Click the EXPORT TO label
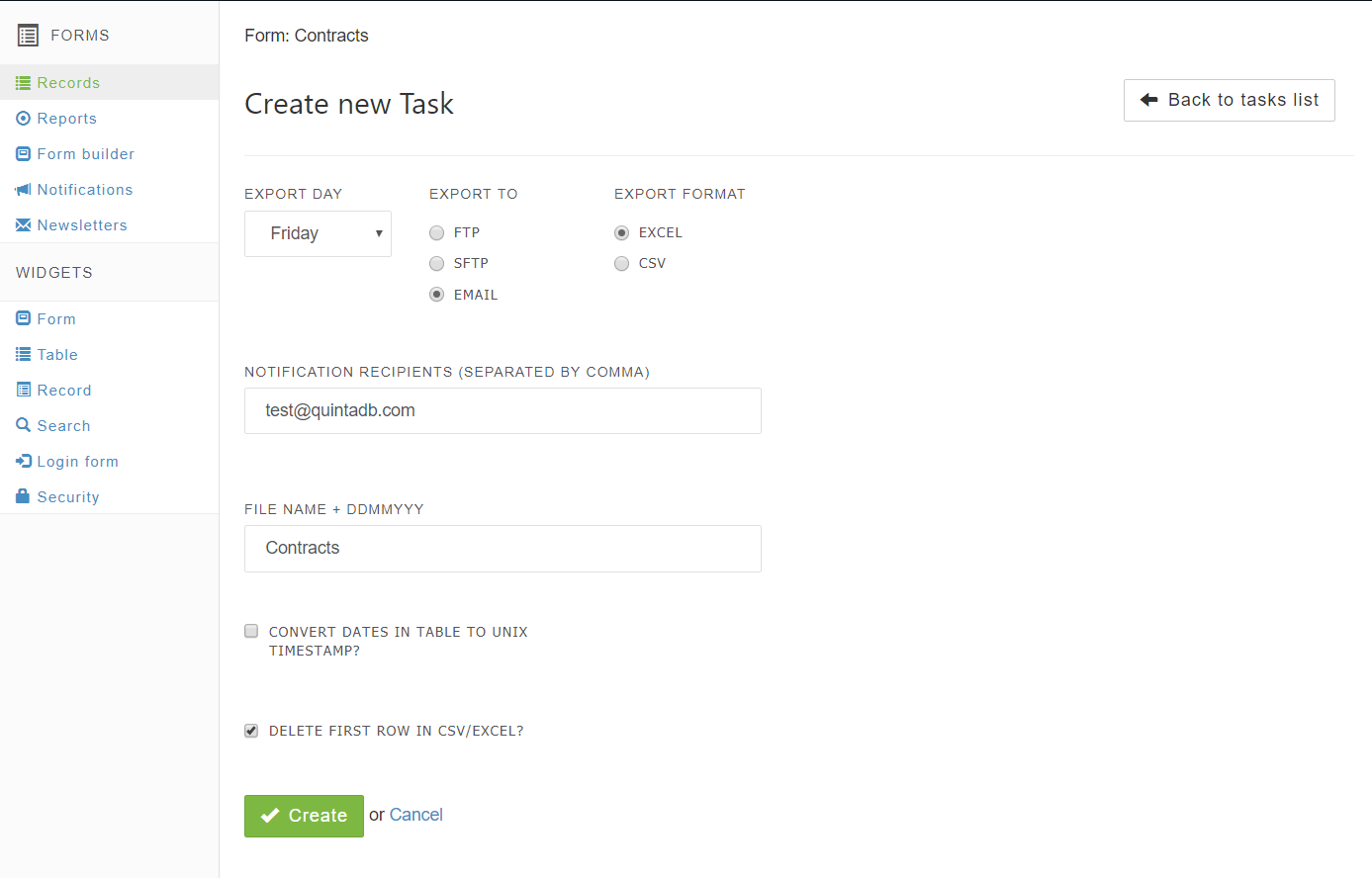The width and height of the screenshot is (1372, 878). click(474, 194)
